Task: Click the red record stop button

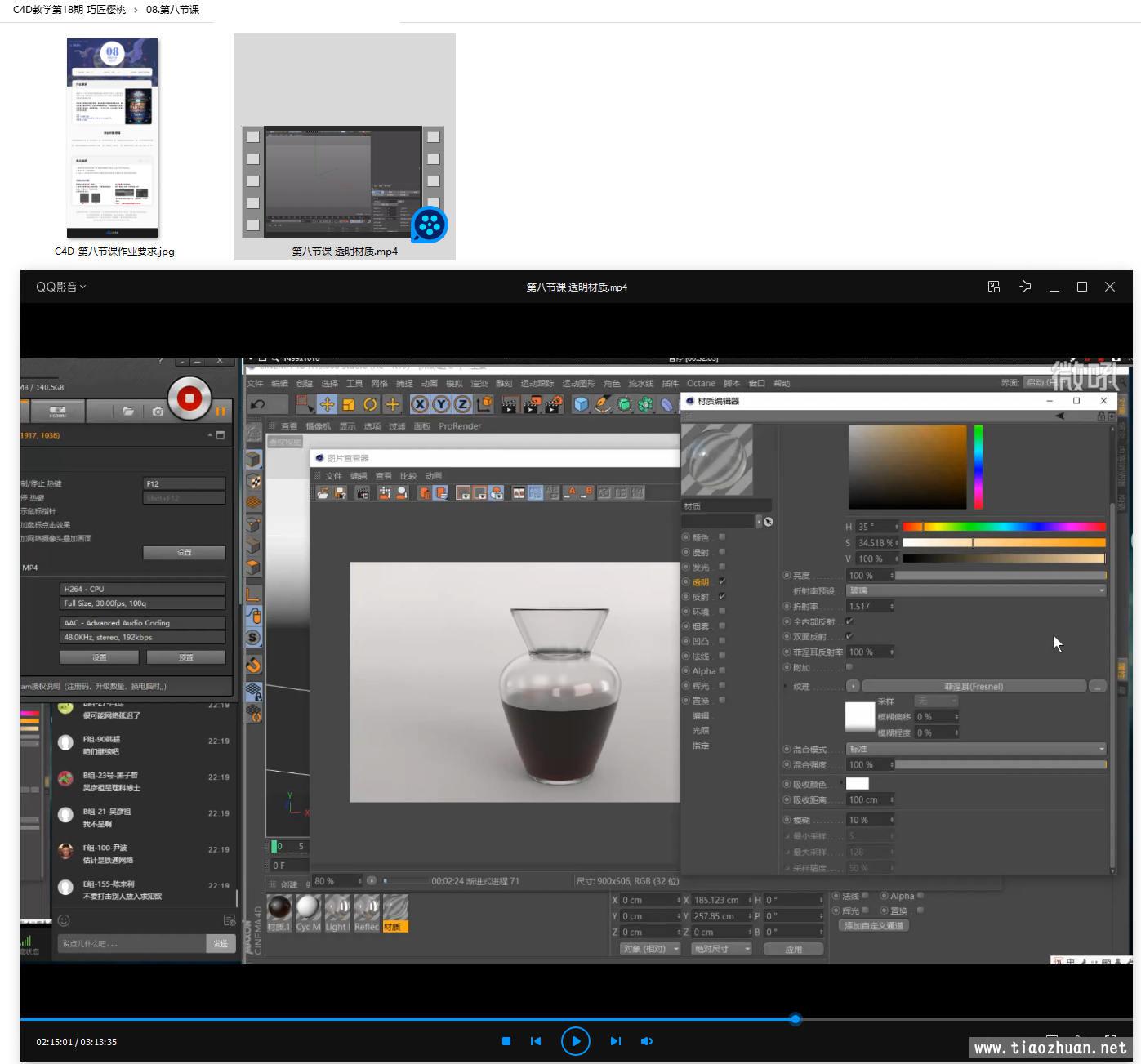Action: click(x=189, y=398)
